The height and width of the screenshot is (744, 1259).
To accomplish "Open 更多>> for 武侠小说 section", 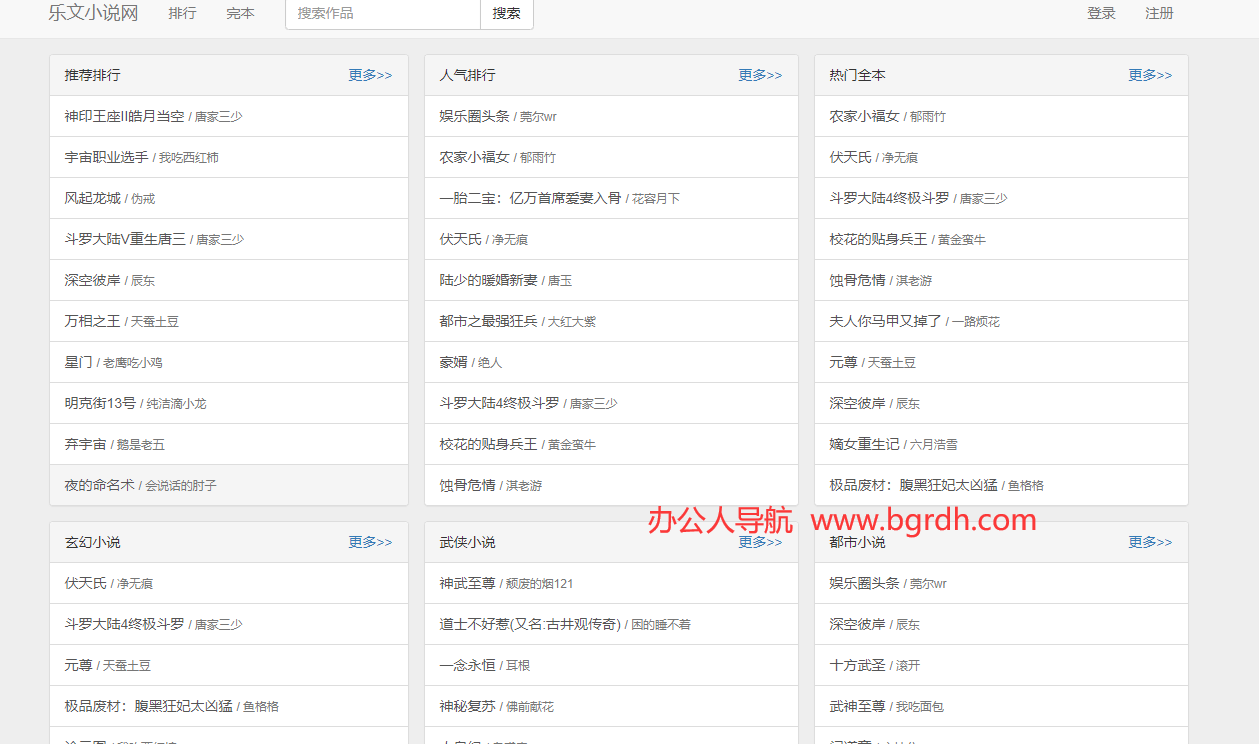I will (760, 541).
